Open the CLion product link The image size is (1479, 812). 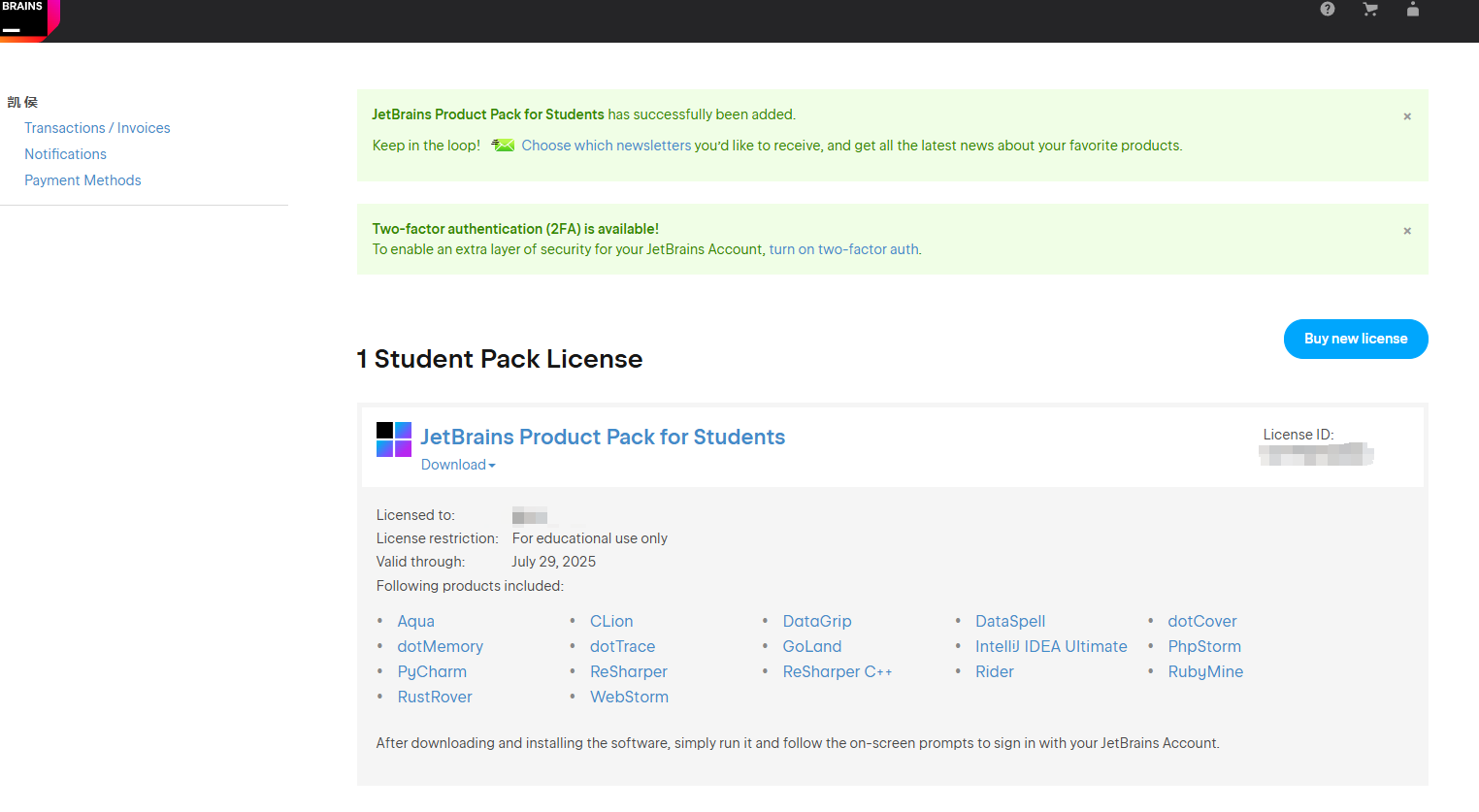tap(611, 621)
